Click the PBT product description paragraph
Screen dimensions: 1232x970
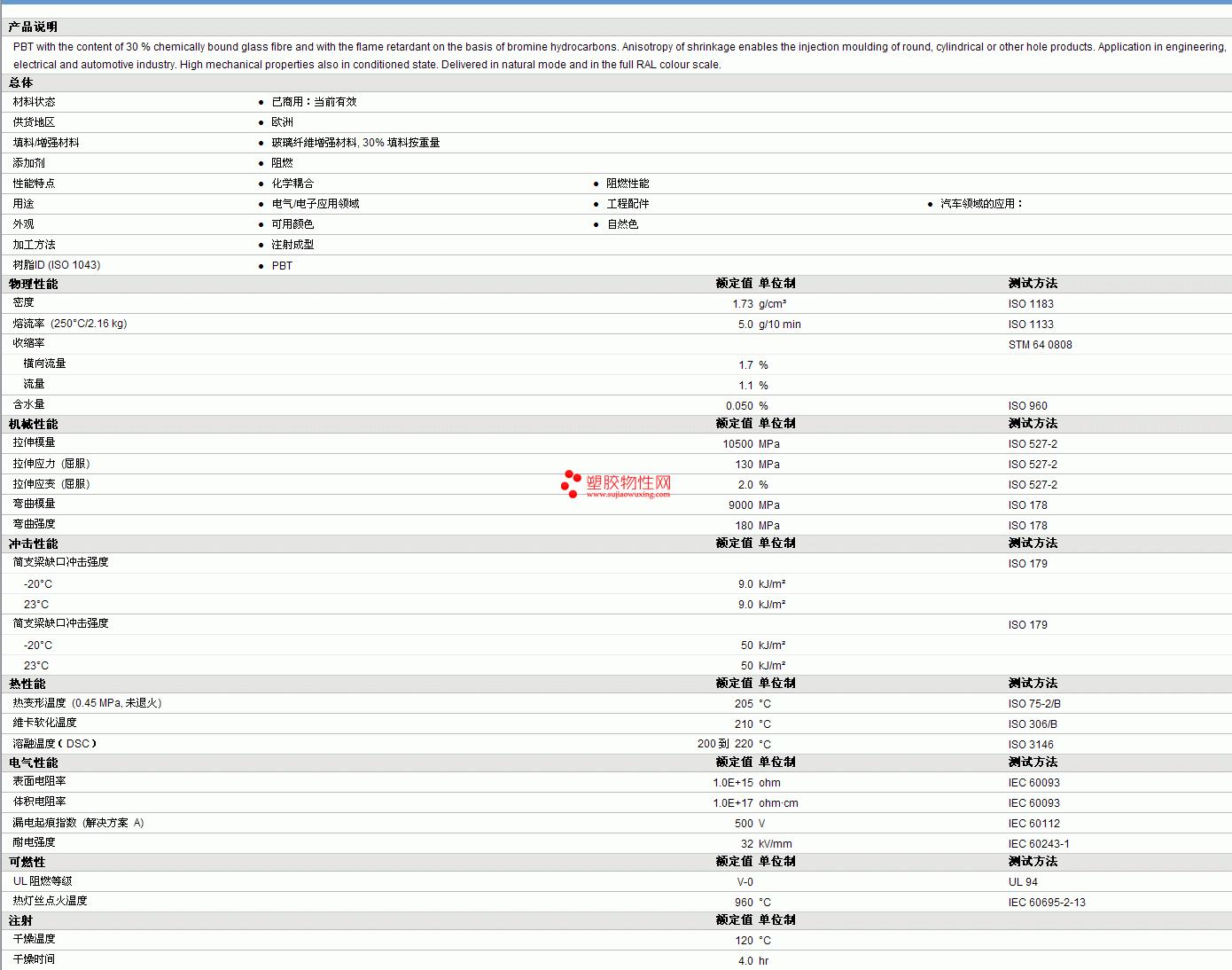point(619,56)
